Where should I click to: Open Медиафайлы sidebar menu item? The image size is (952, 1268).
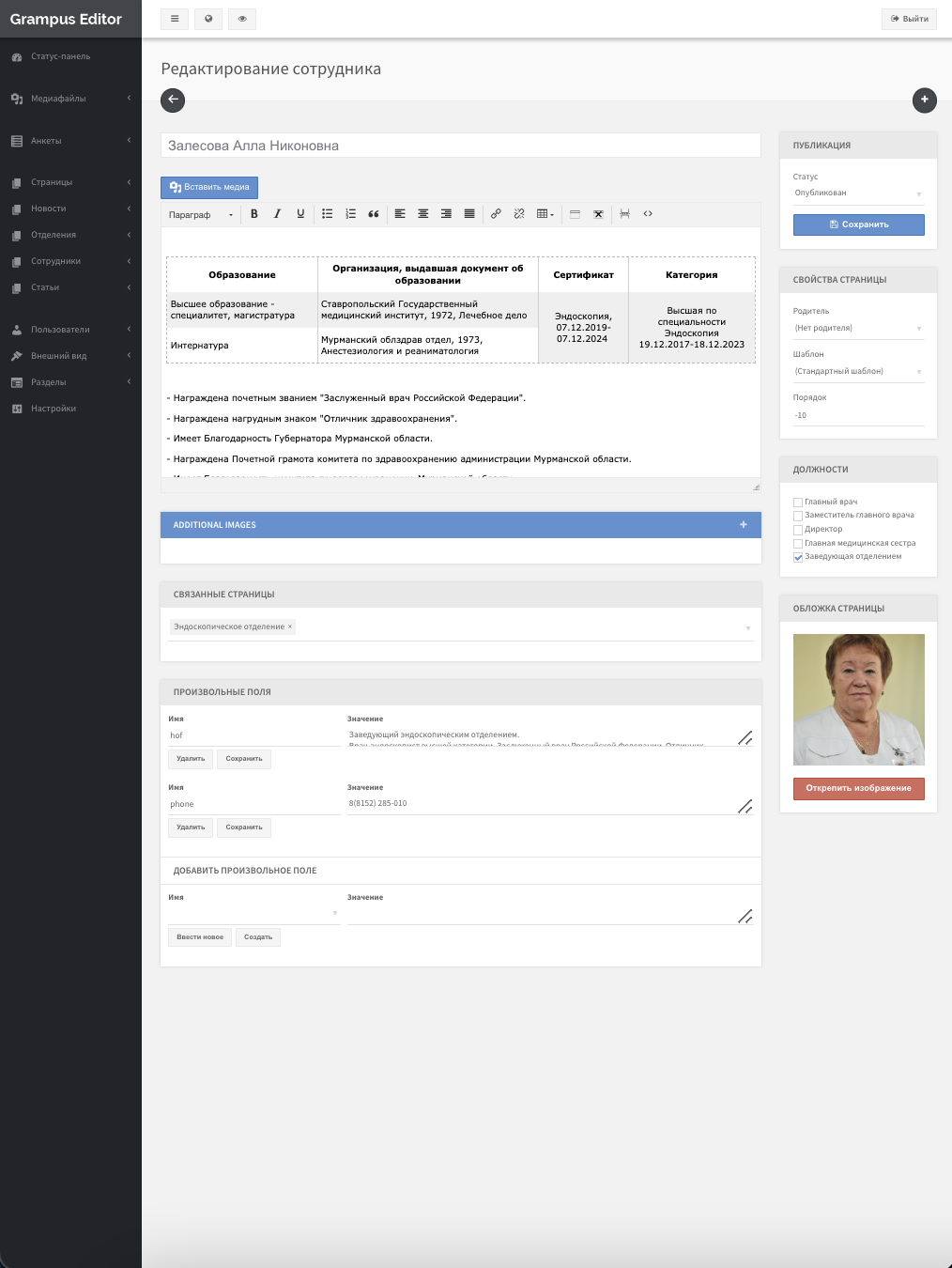58,99
